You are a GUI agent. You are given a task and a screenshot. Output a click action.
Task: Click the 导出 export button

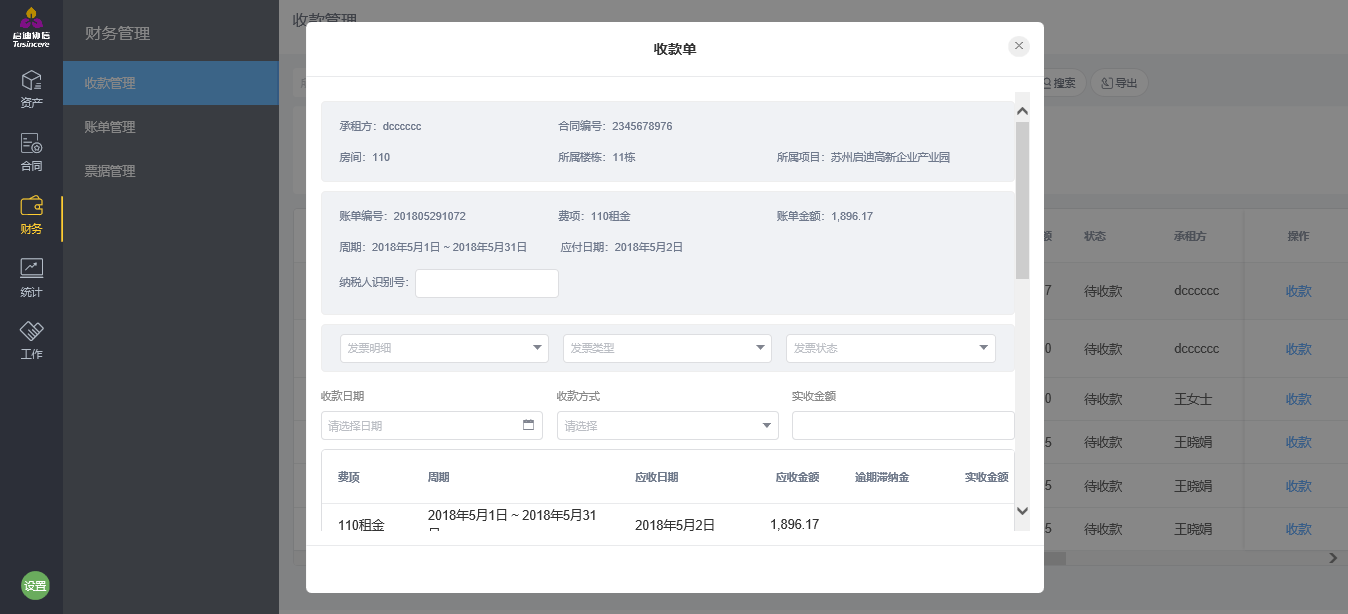pyautogui.click(x=1119, y=83)
